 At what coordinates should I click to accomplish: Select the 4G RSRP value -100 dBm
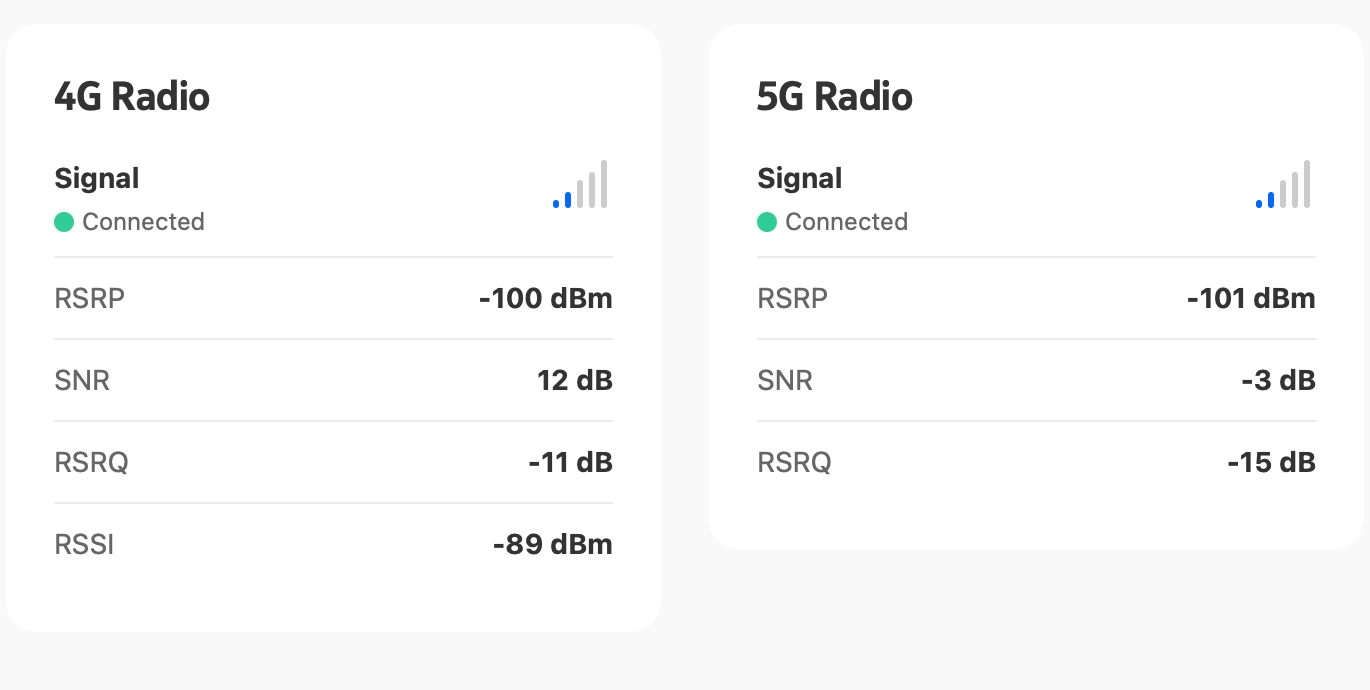[545, 298]
